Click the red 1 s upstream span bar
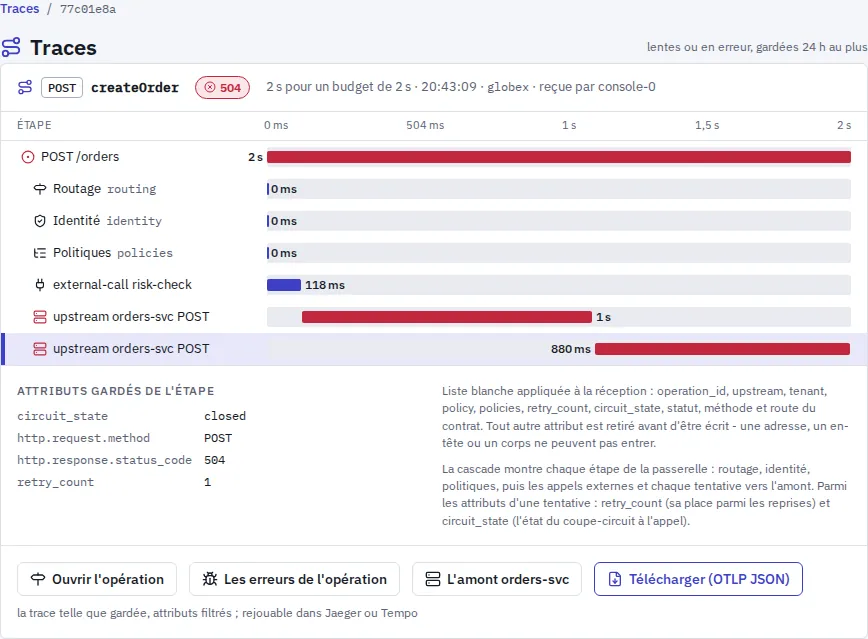The width and height of the screenshot is (868, 639). point(447,317)
